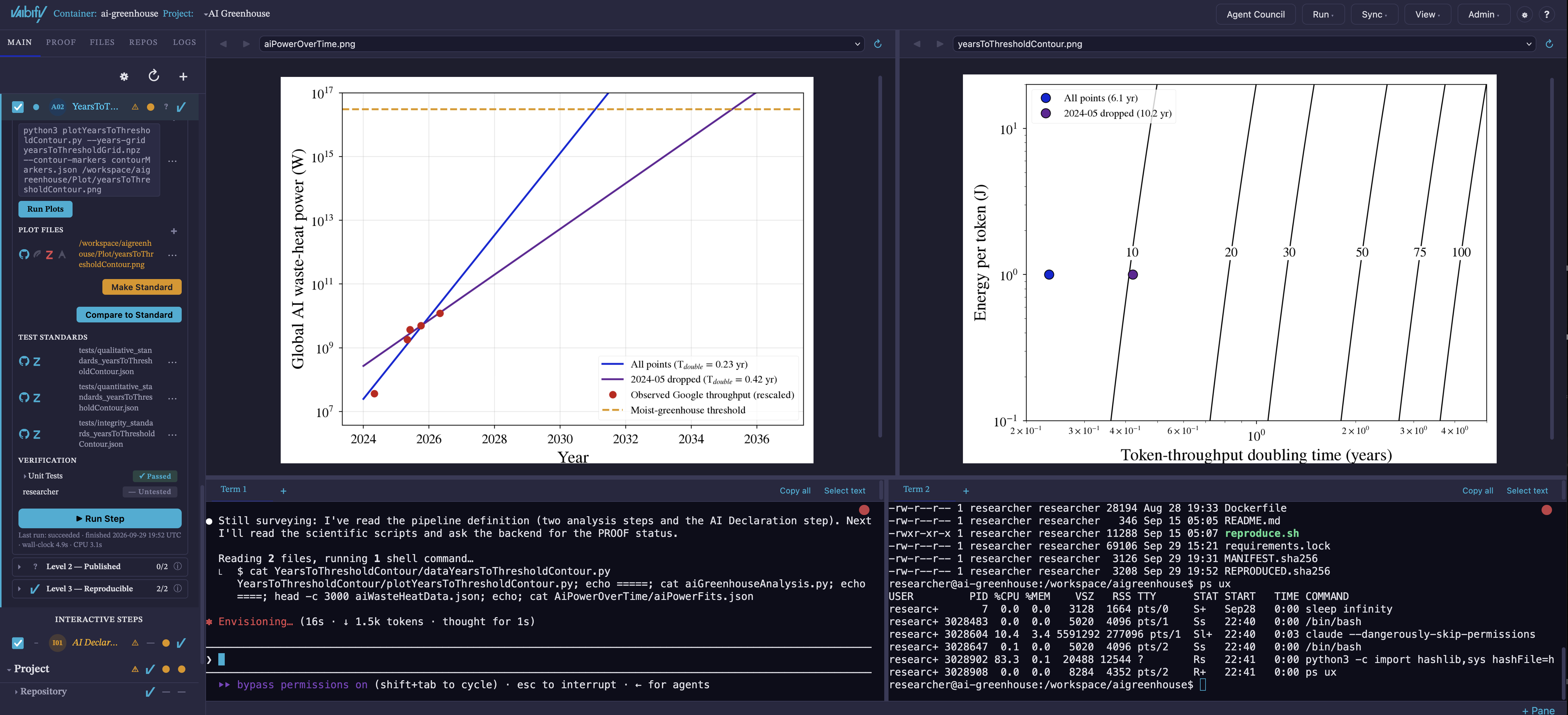
Task: Uncheck the A02 YearsToT step checkbox
Action: 18,107
